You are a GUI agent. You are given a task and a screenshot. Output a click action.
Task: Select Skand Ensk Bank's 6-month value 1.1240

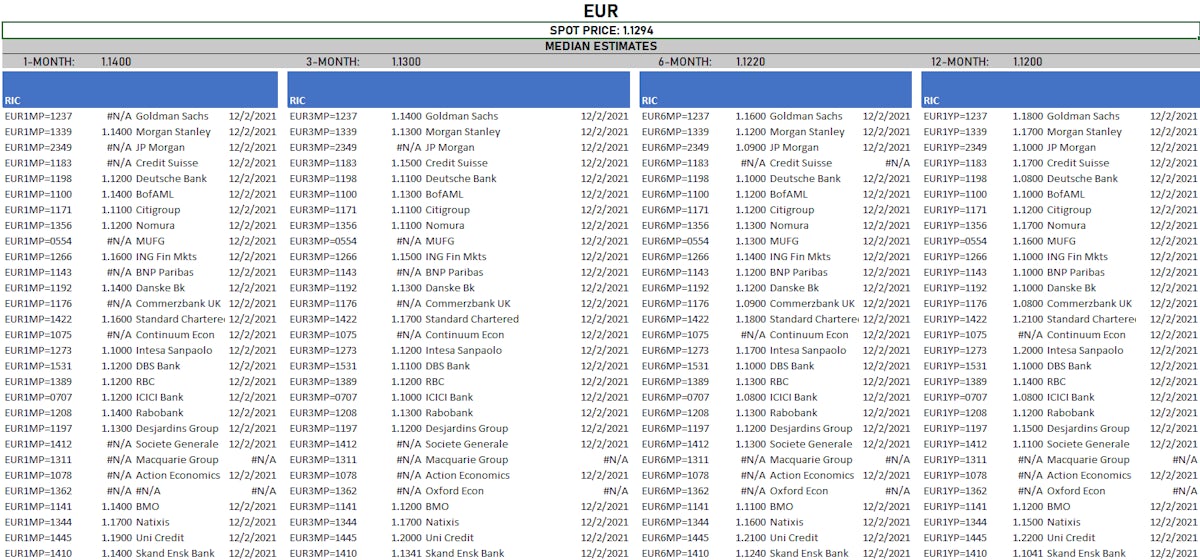(x=751, y=553)
